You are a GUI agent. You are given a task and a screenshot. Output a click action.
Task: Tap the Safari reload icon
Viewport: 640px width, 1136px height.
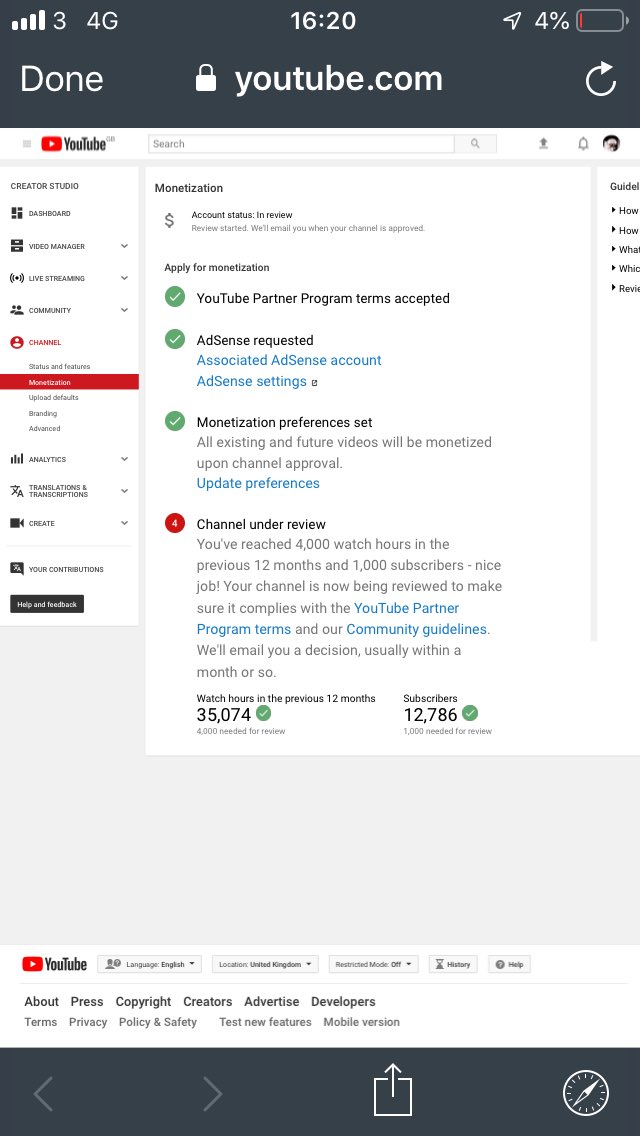click(x=601, y=79)
